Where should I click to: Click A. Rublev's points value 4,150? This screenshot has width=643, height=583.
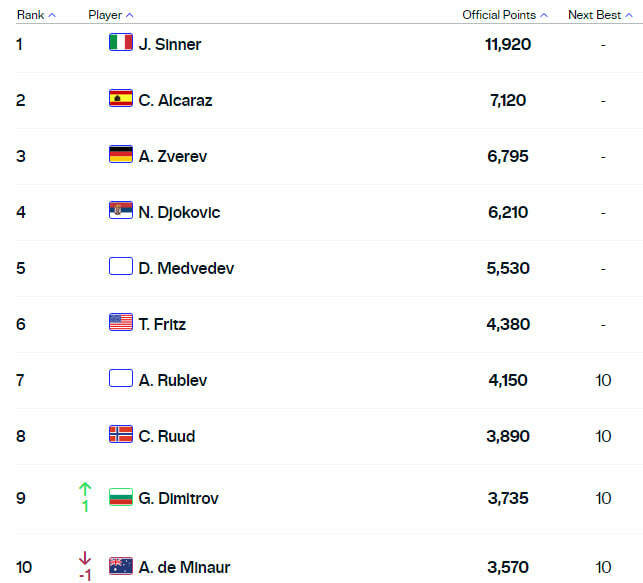508,380
